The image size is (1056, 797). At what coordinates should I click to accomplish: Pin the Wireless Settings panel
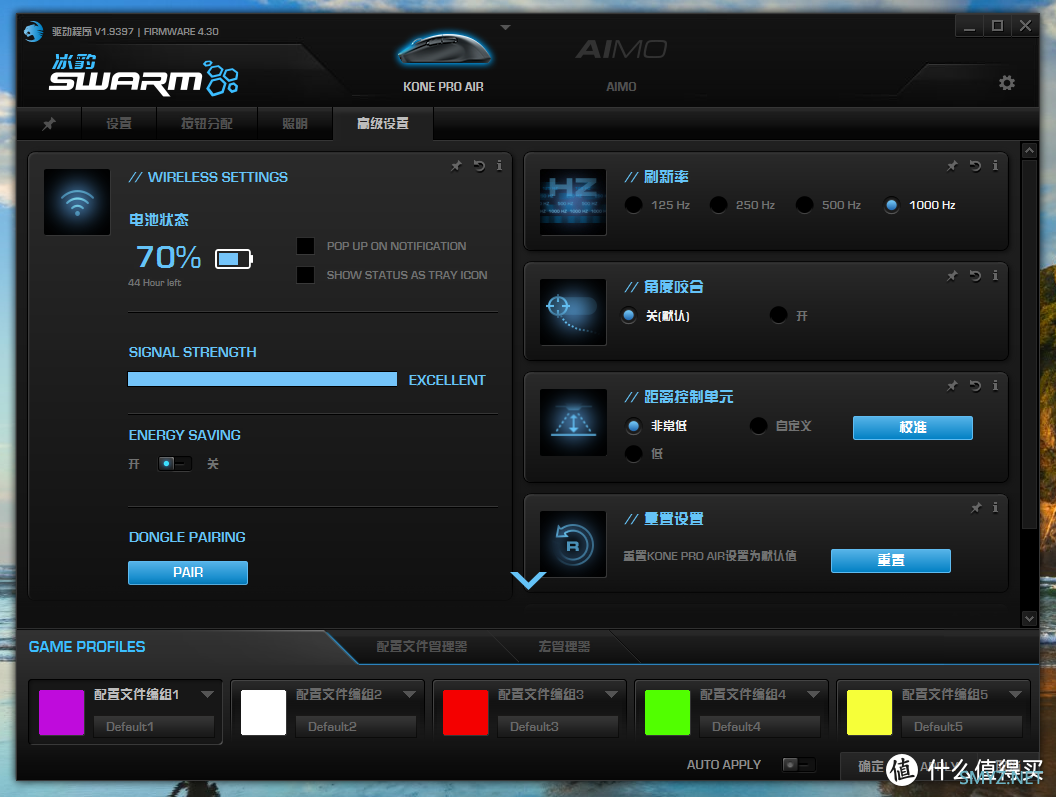click(457, 166)
